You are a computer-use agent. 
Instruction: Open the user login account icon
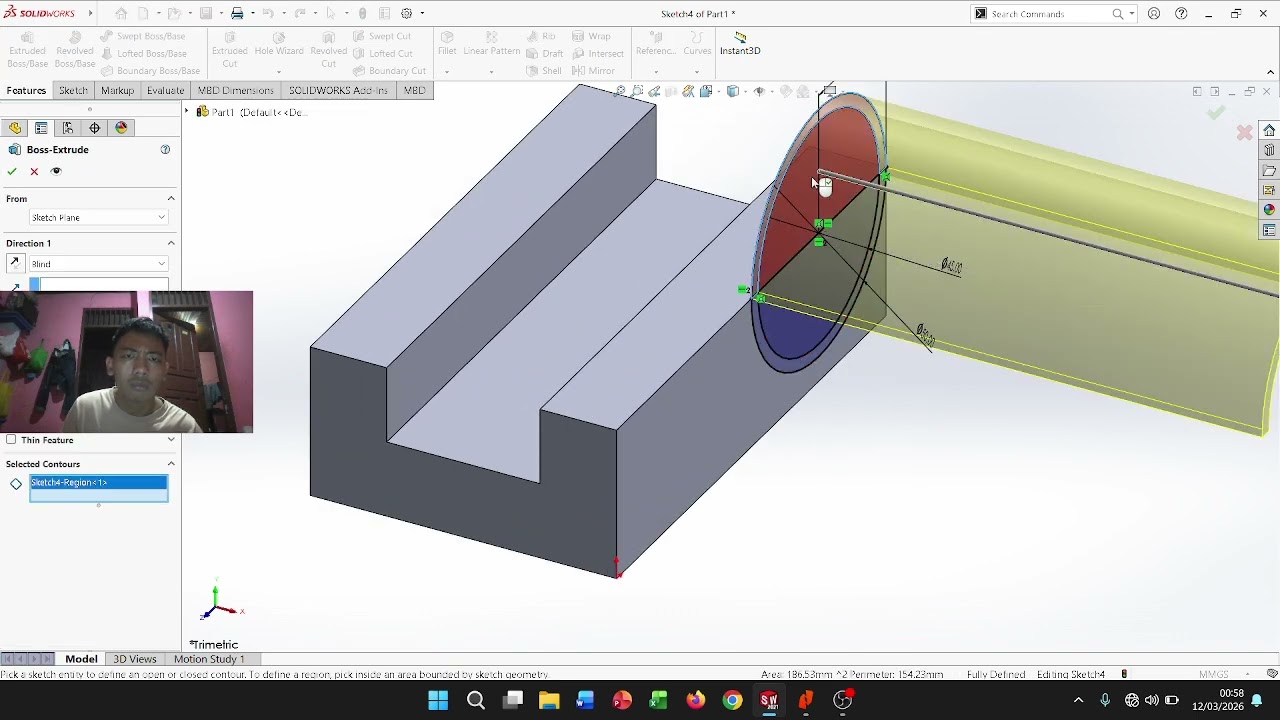tap(1154, 14)
